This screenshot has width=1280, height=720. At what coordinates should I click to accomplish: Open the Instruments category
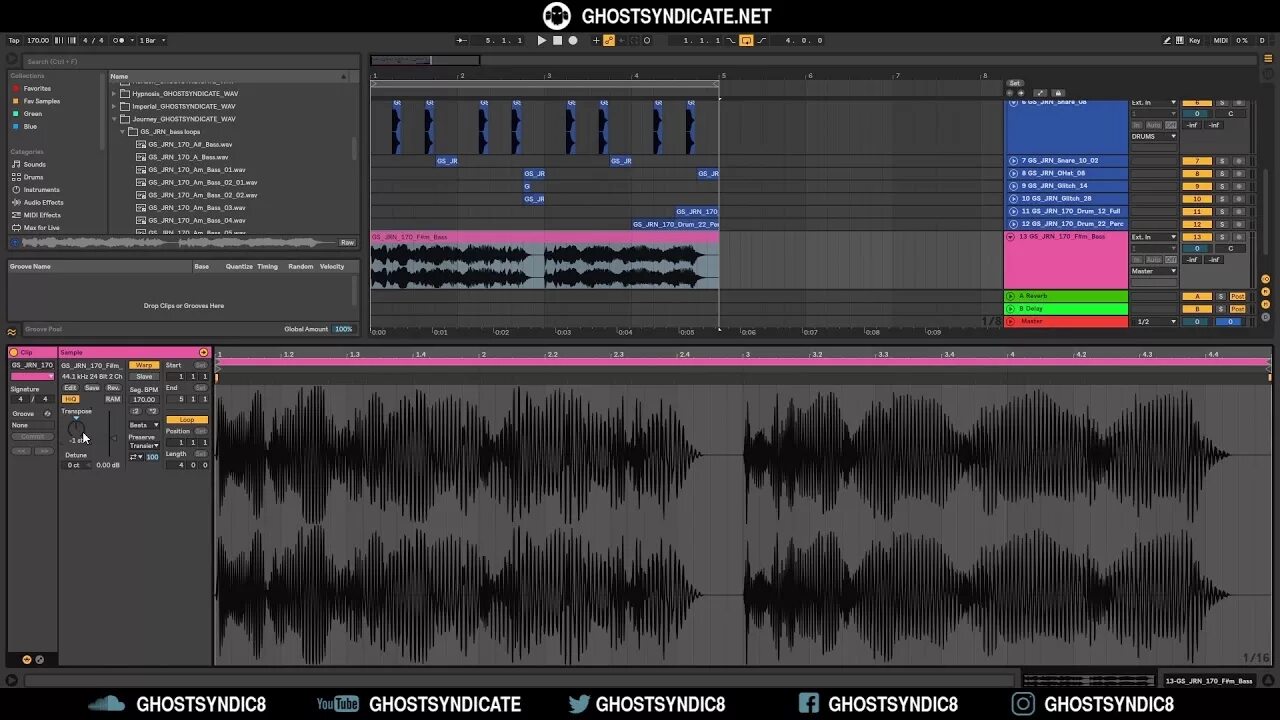(41, 189)
